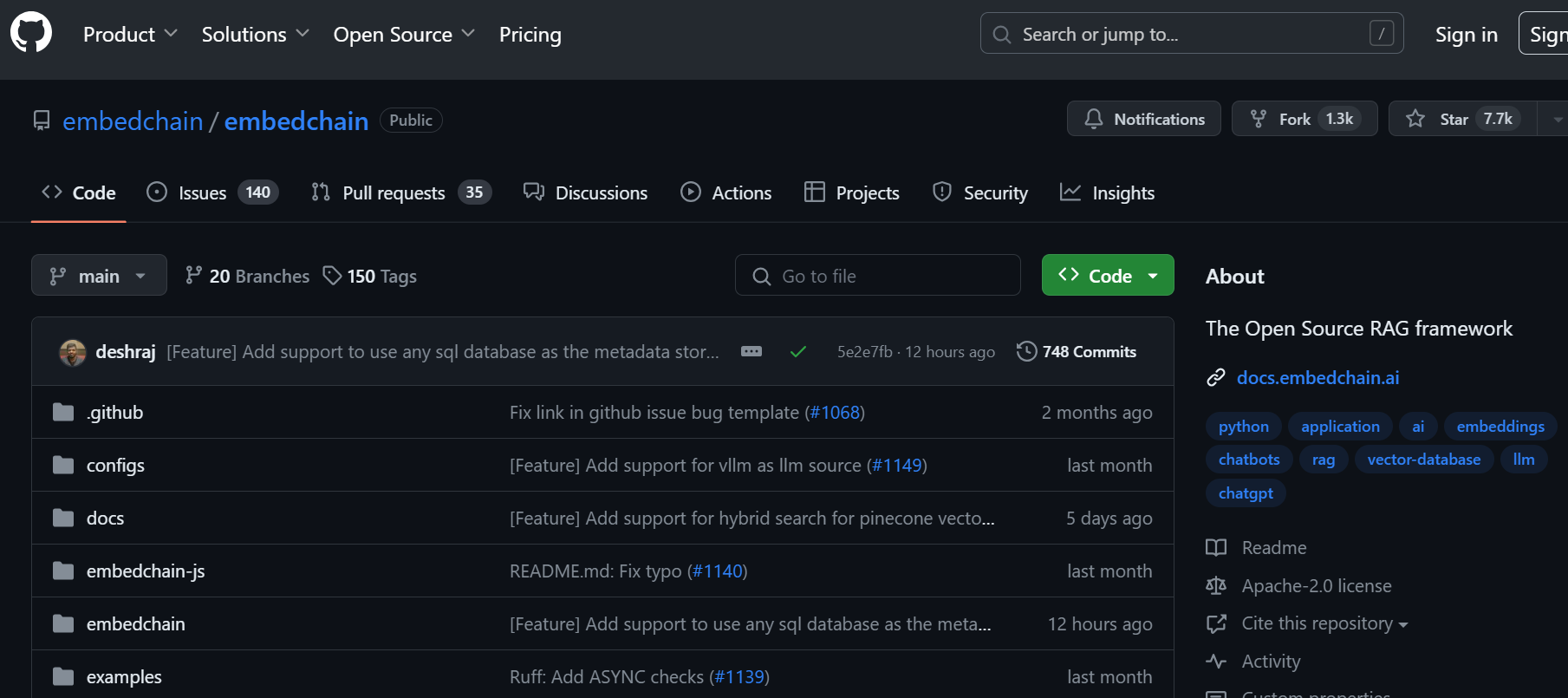
Task: Click the embedchain-js folder icon
Action: (x=63, y=571)
